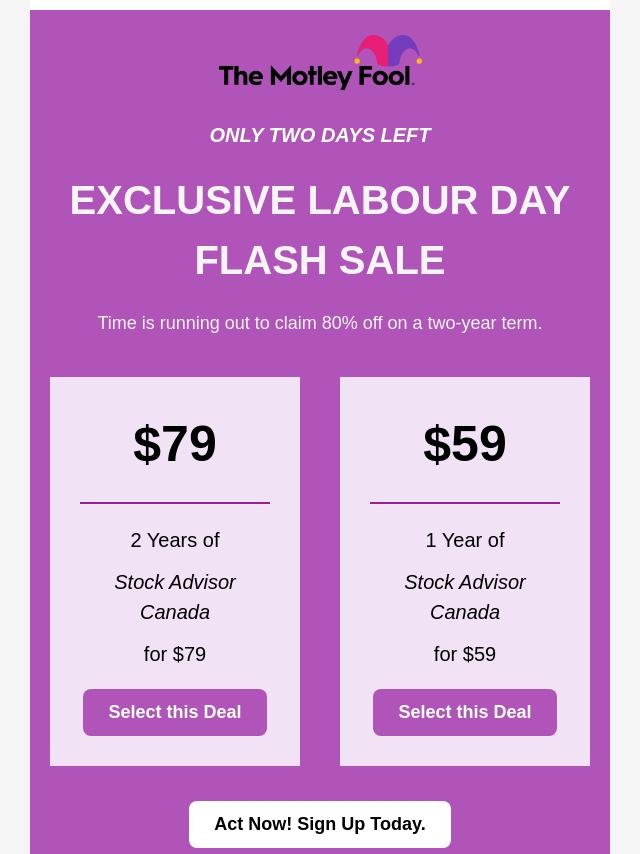
Task: Click the large $79 price heading
Action: [x=175, y=444]
